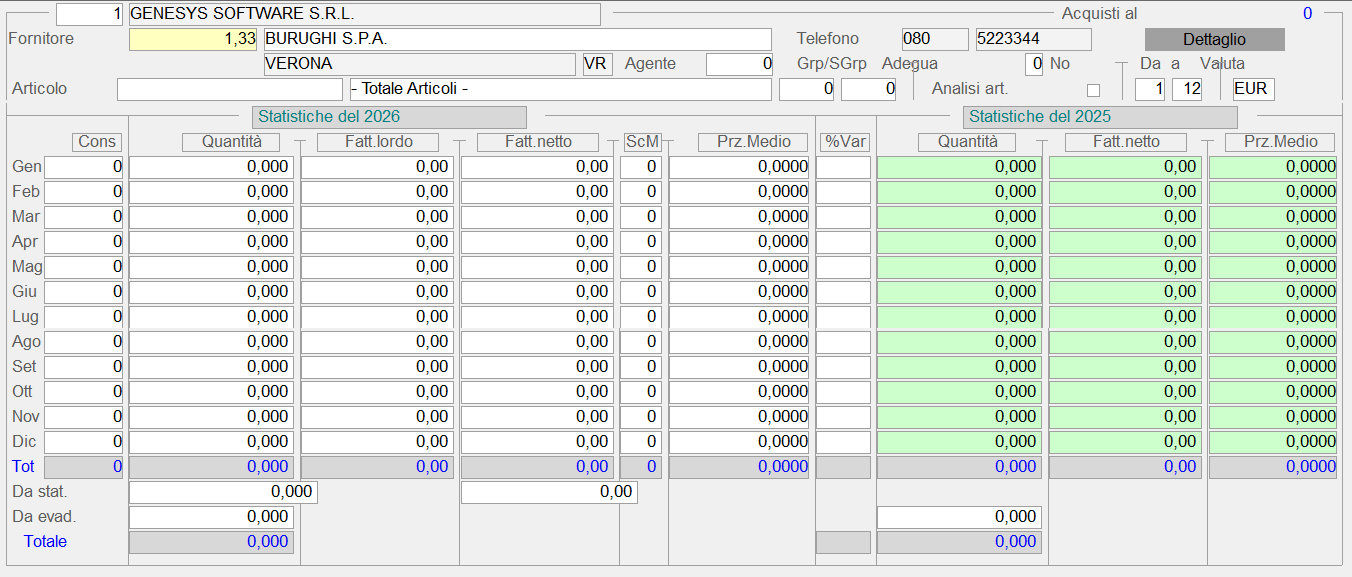Select the Dic 2025 Quantità green cell

[x=959, y=442]
